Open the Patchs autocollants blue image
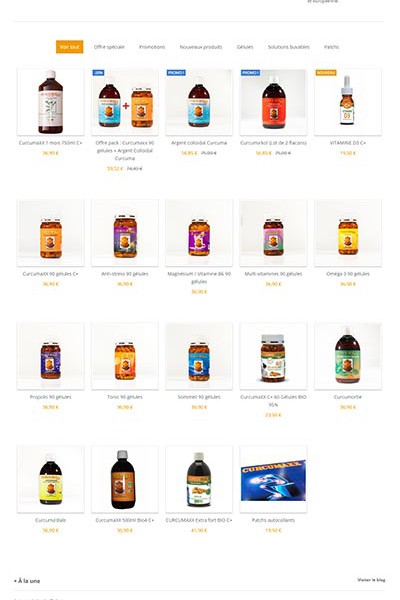The image size is (400, 600). [273, 479]
